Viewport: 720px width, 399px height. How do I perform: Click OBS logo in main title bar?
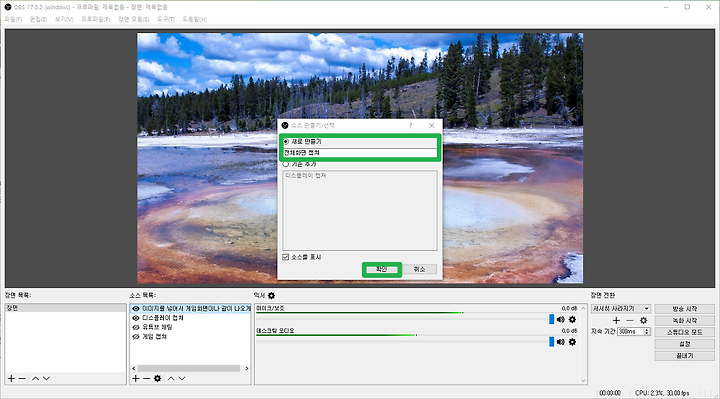pyautogui.click(x=8, y=7)
